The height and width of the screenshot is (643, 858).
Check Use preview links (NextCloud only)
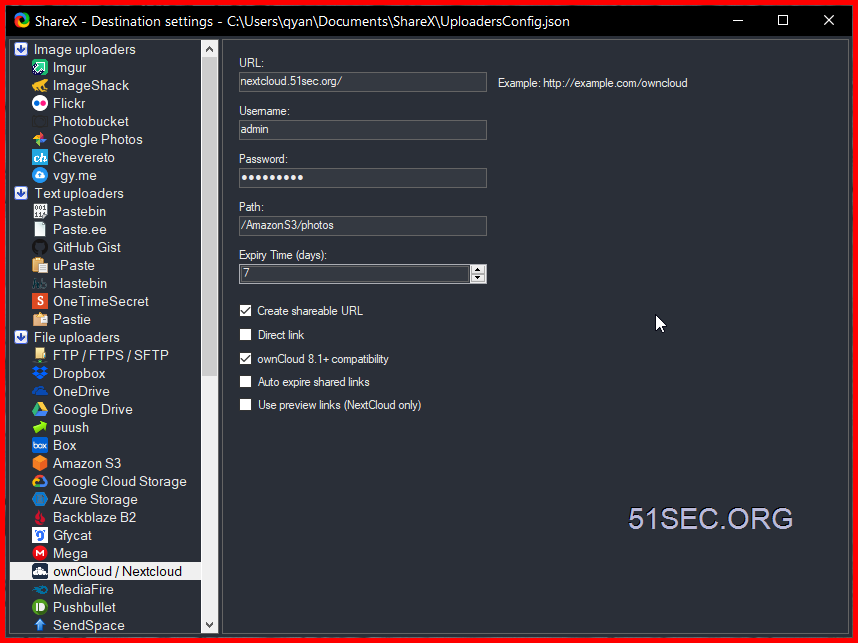click(246, 405)
